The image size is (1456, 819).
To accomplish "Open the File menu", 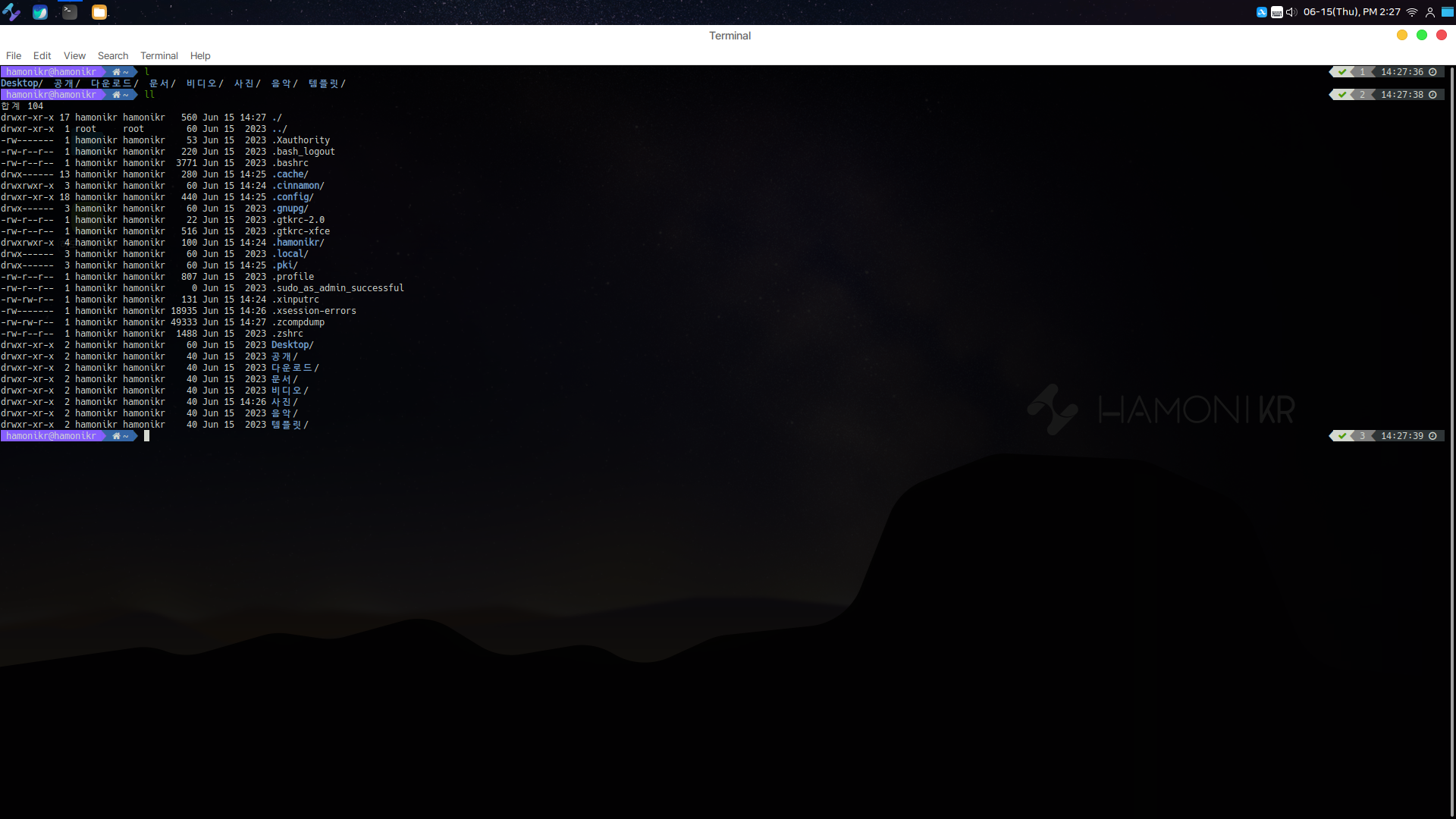I will click(14, 55).
